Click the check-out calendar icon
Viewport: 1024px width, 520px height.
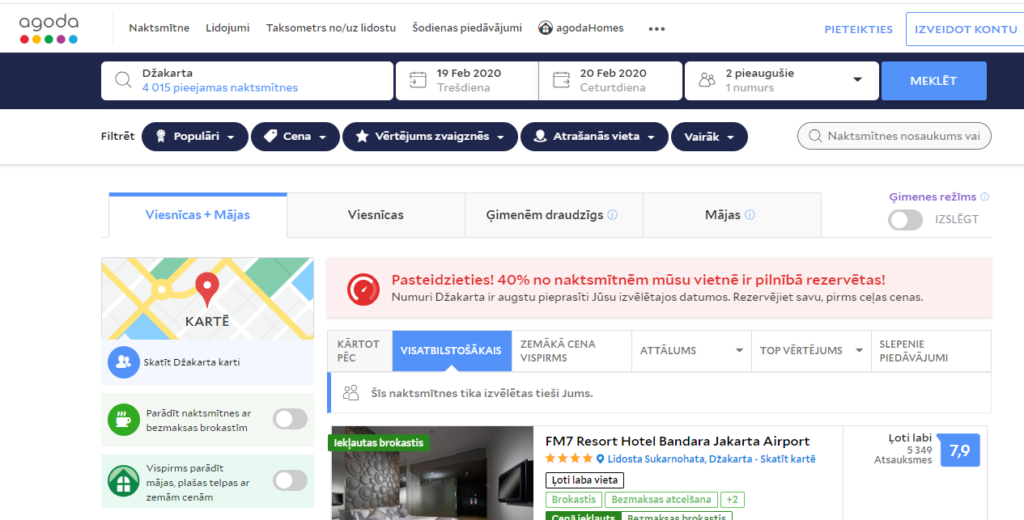coord(561,80)
